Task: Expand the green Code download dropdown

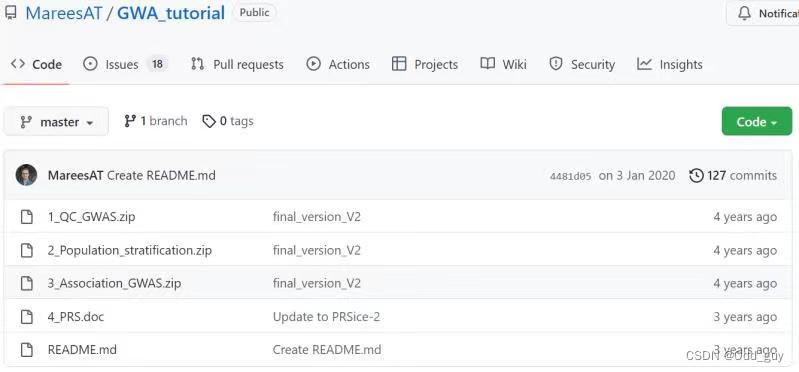Action: (x=757, y=121)
